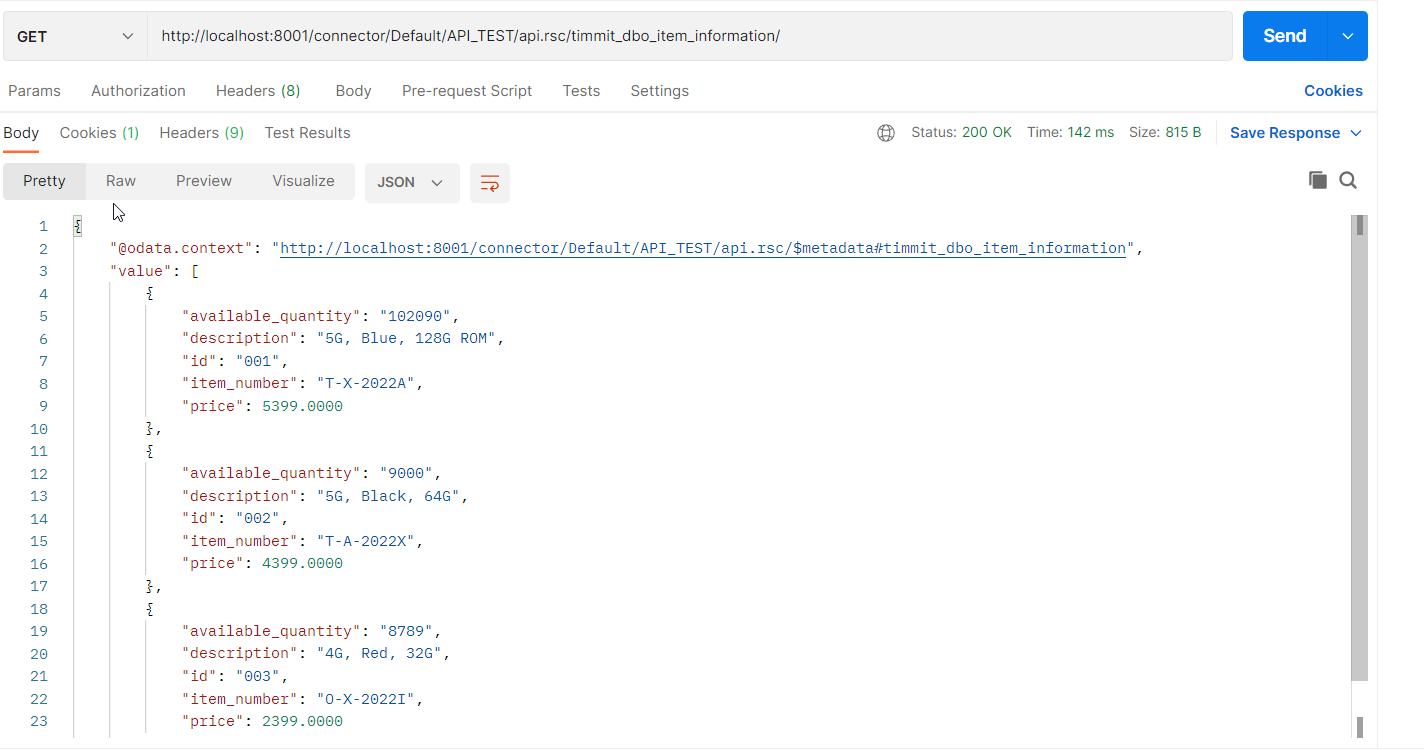This screenshot has height=750, width=1424.
Task: Click the request URL field
Action: pos(690,36)
